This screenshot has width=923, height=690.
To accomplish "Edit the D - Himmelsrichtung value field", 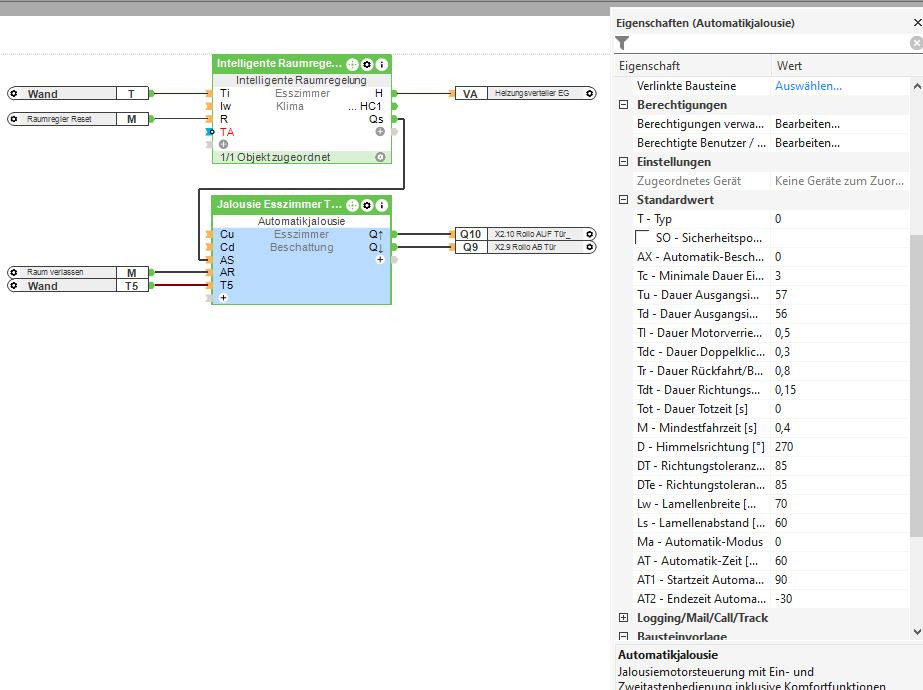I will click(838, 447).
